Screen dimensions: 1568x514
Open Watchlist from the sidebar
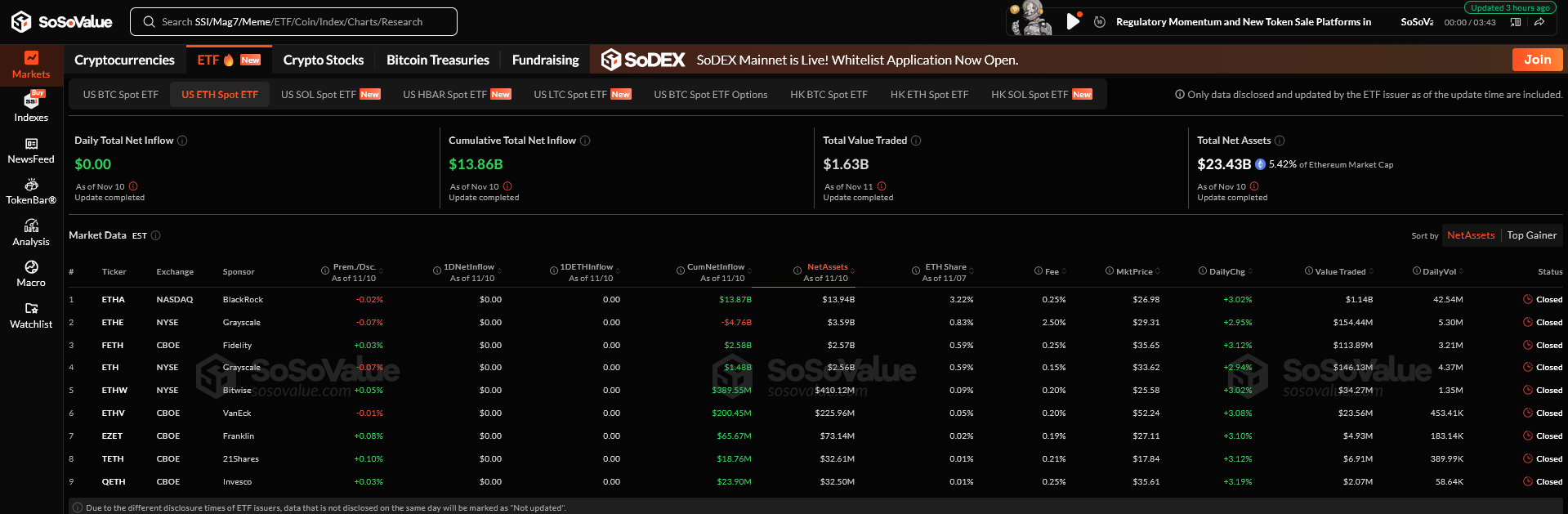pos(31,315)
